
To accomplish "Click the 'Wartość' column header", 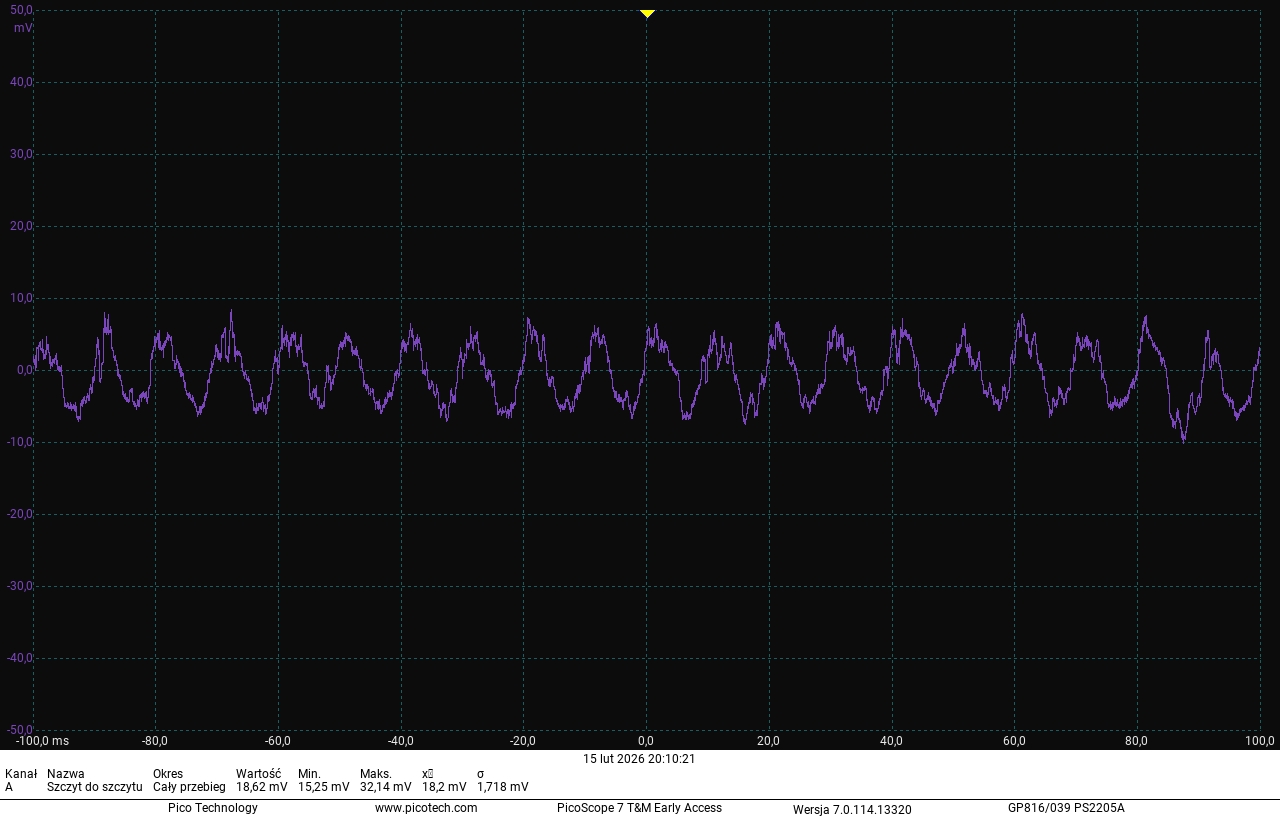I will coord(258,774).
